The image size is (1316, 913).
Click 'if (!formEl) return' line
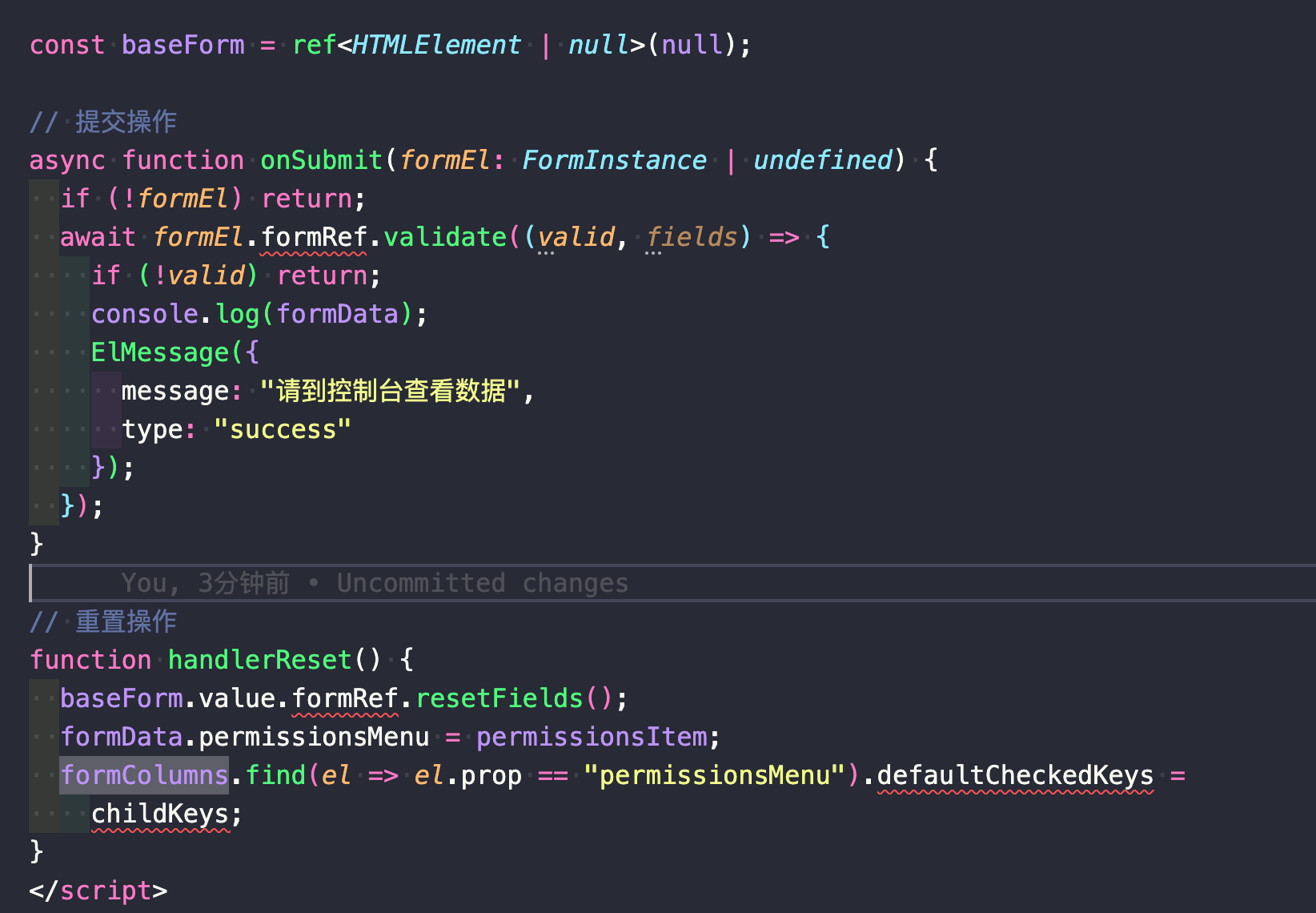click(x=213, y=199)
